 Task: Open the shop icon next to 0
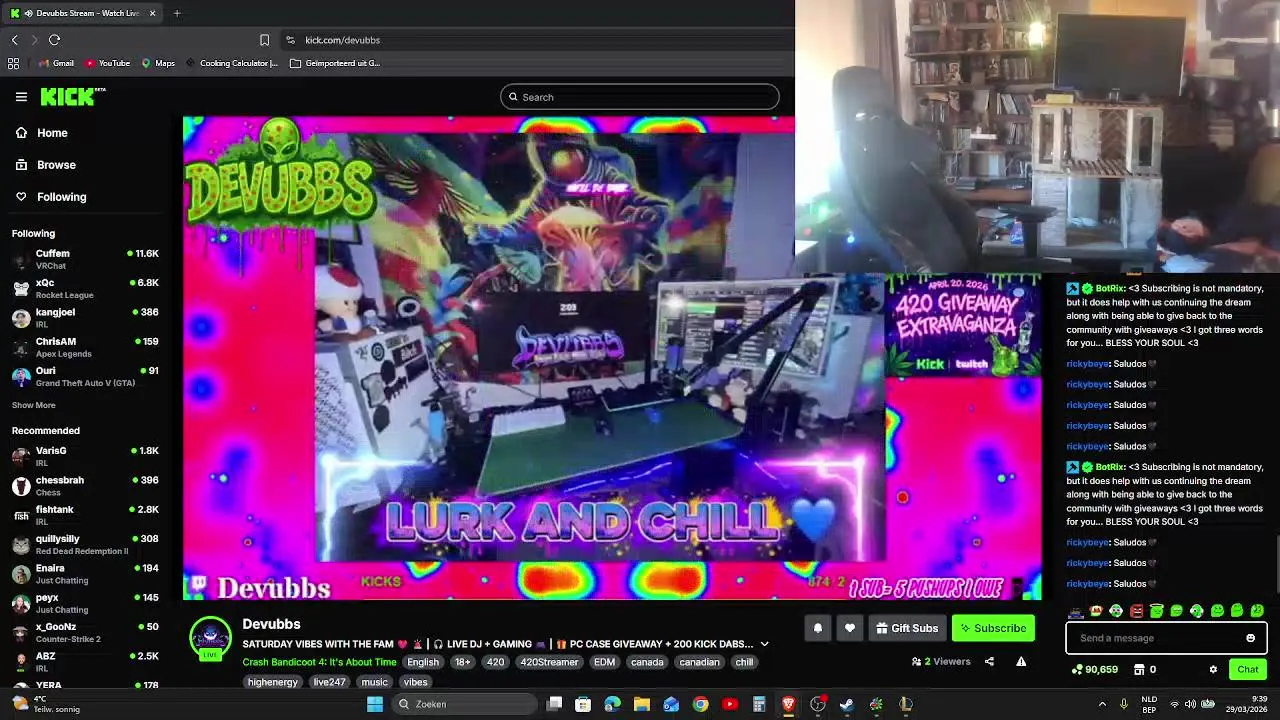click(x=1138, y=669)
